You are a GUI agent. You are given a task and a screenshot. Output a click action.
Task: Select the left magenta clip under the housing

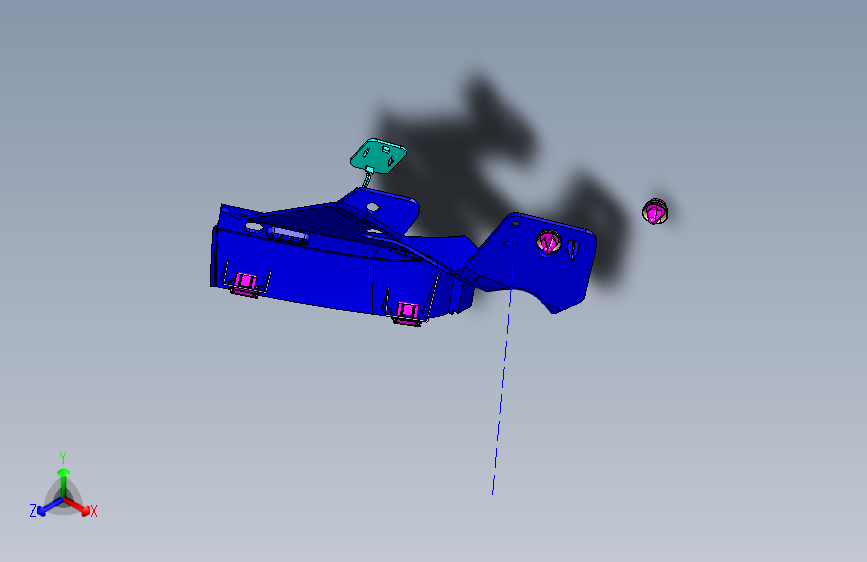pos(245,283)
